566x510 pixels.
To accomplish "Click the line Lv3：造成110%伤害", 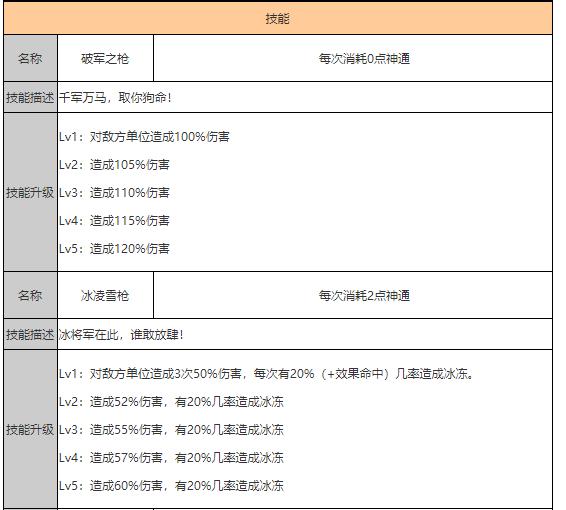I will click(x=114, y=193).
